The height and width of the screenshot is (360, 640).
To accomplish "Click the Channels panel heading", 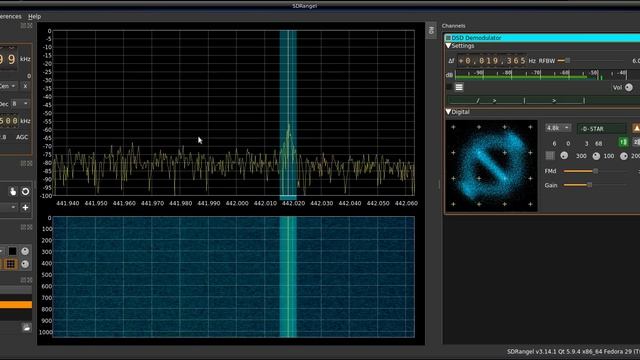I will [x=453, y=26].
